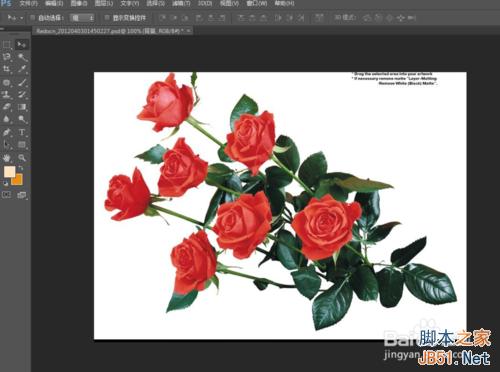Image resolution: width=500 pixels, height=372 pixels.
Task: Enable show transform controls checkbox
Action: click(107, 18)
